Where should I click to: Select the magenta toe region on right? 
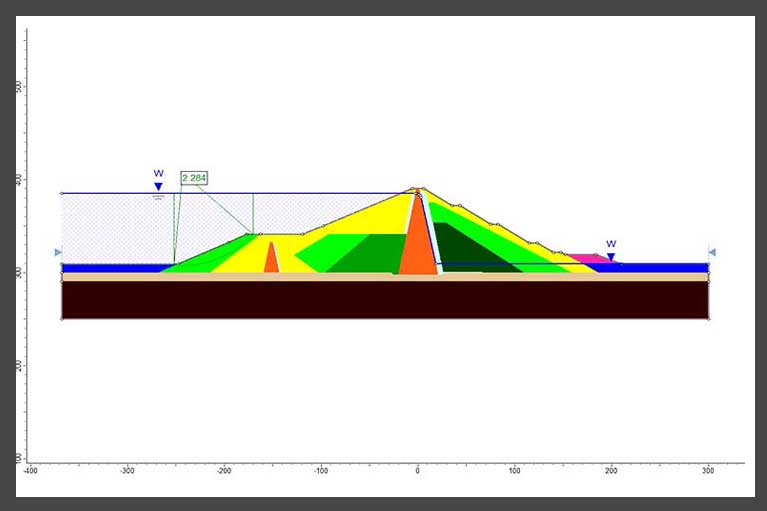[587, 259]
